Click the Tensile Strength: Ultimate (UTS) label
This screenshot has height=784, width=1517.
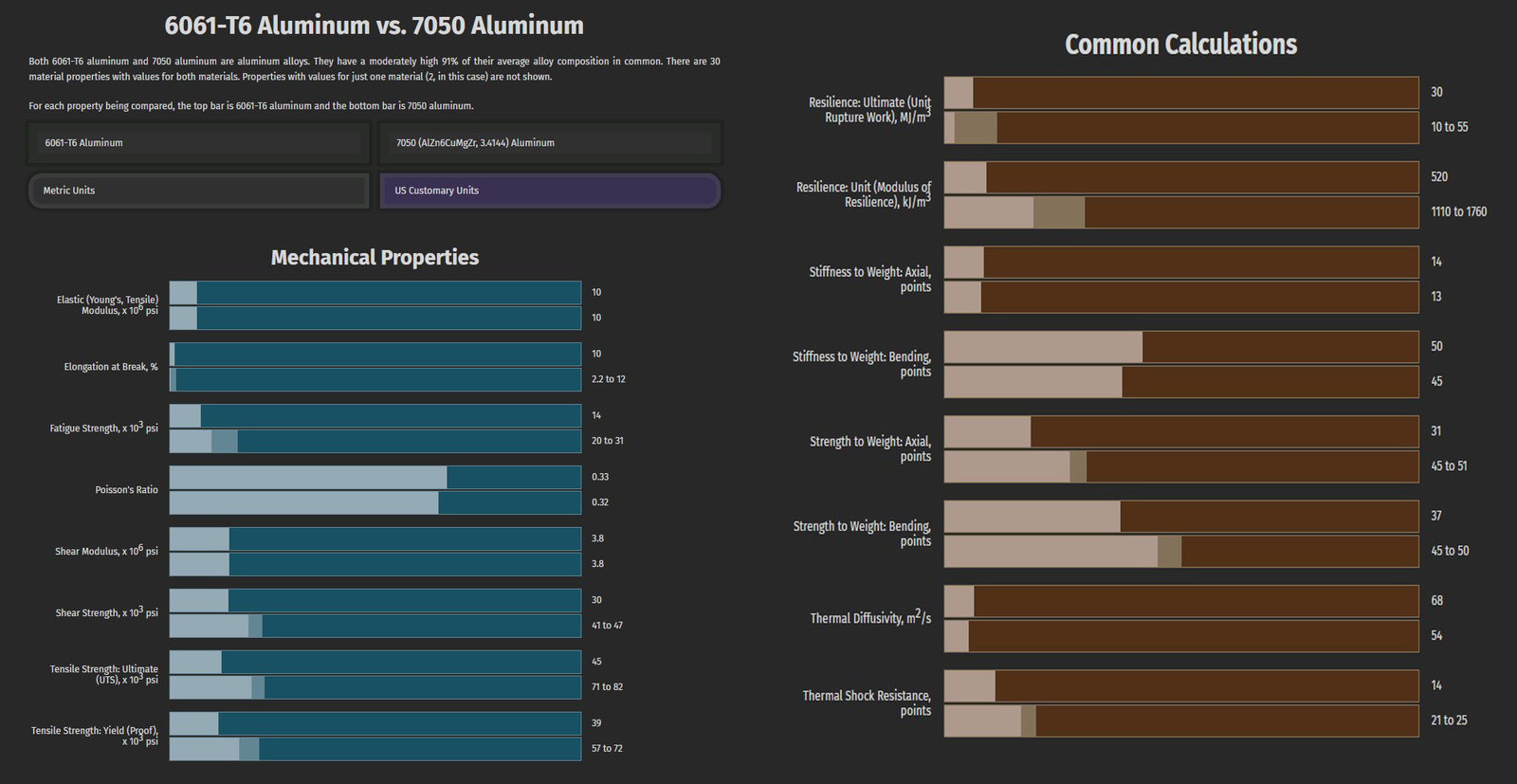[x=104, y=674]
